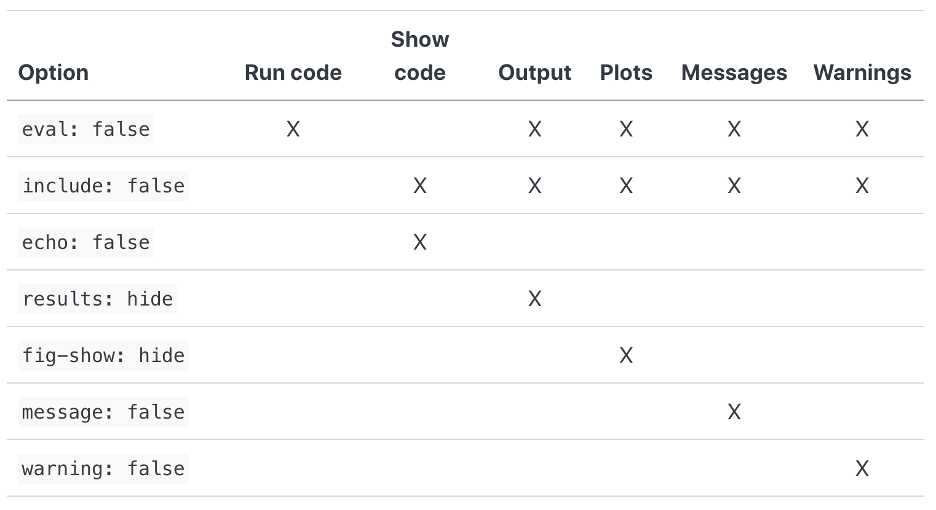Select the 'fig-show: hide' option cell
This screenshot has height=510, width=936.
click(x=103, y=355)
